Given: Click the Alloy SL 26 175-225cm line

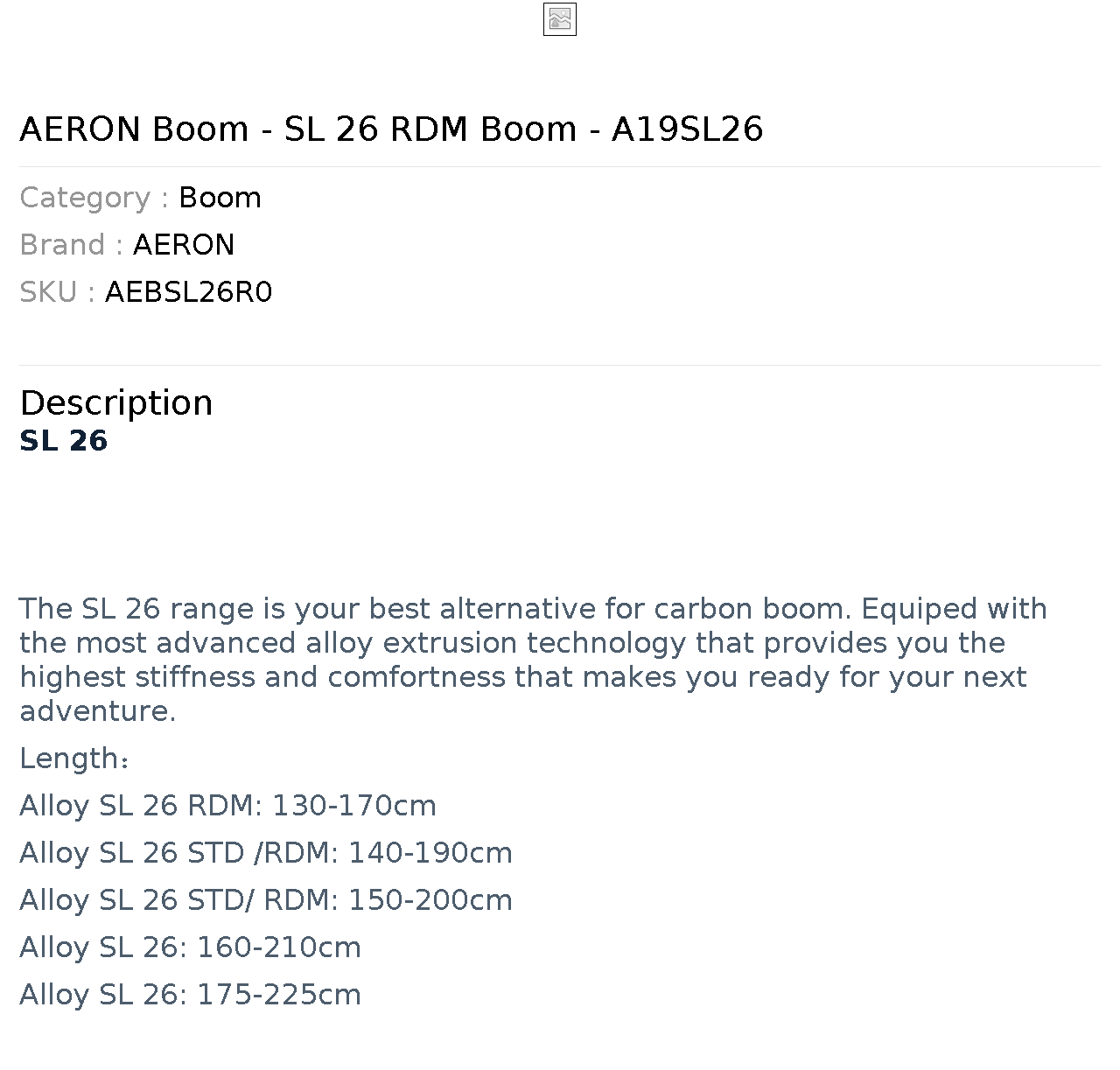Looking at the screenshot, I should point(190,995).
